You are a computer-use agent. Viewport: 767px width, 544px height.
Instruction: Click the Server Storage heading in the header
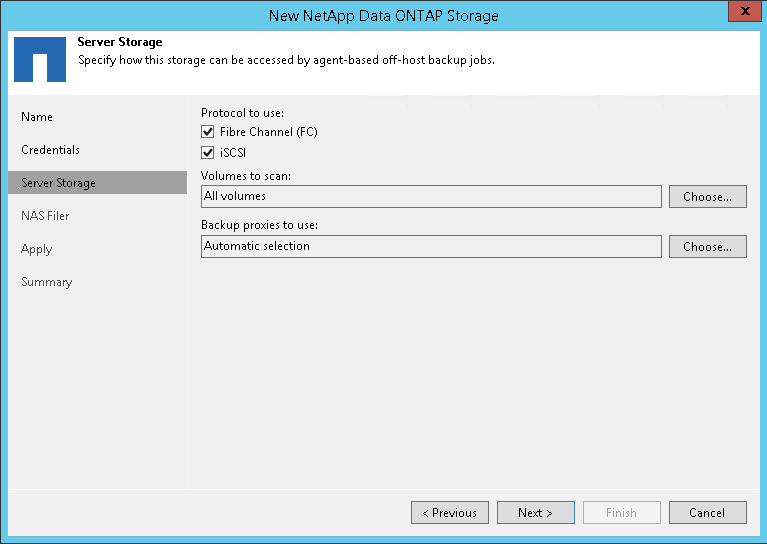pyautogui.click(x=120, y=43)
